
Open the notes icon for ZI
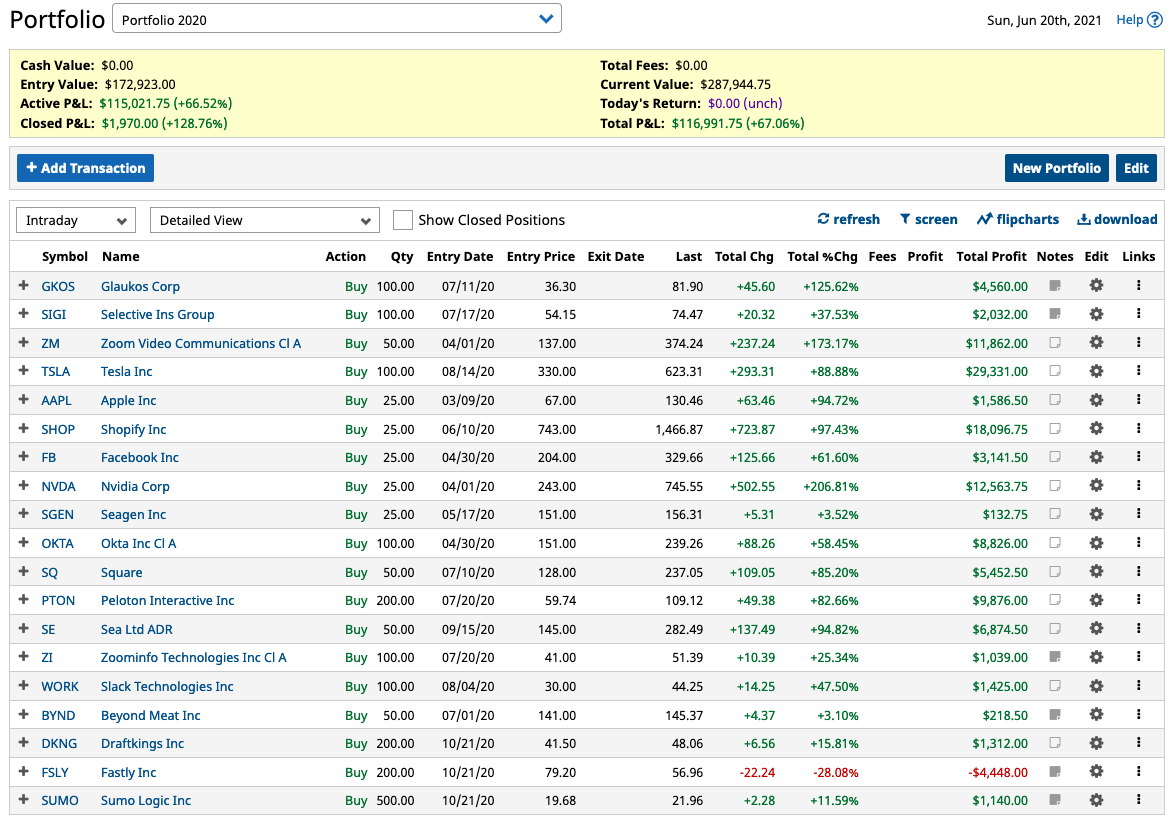coord(1055,657)
